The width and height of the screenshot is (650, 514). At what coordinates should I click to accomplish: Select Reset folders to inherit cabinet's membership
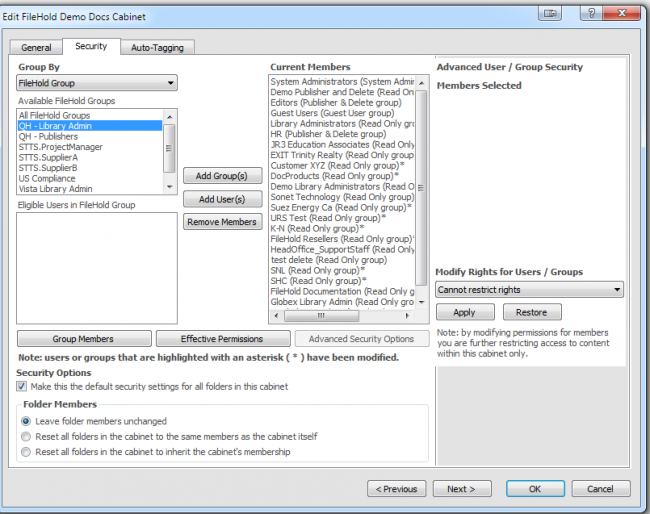coord(27,452)
